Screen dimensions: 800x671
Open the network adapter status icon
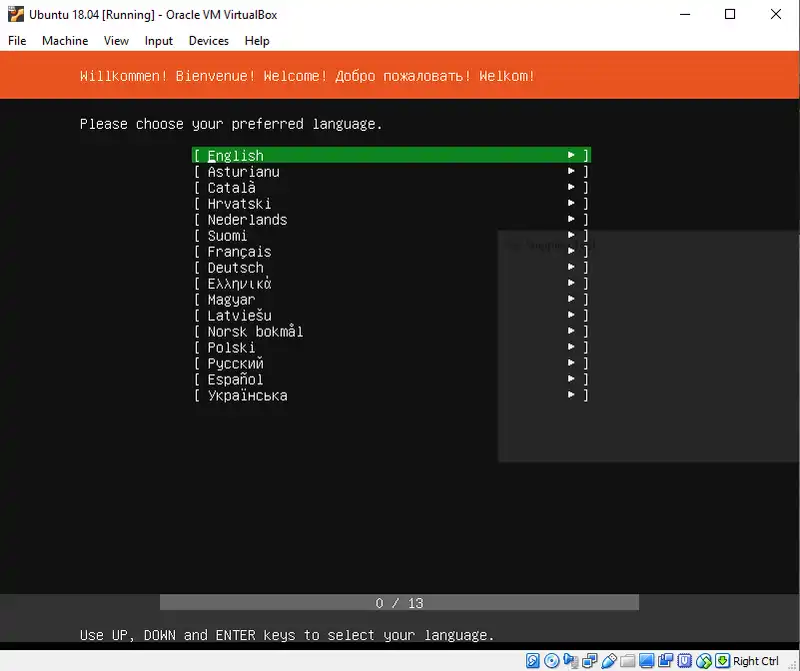(589, 661)
